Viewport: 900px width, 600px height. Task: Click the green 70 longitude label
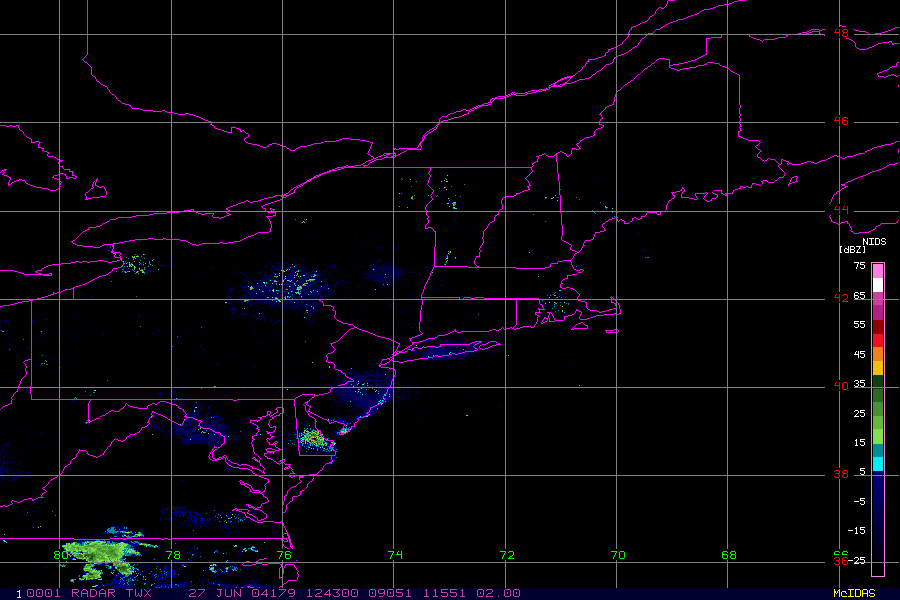[618, 555]
